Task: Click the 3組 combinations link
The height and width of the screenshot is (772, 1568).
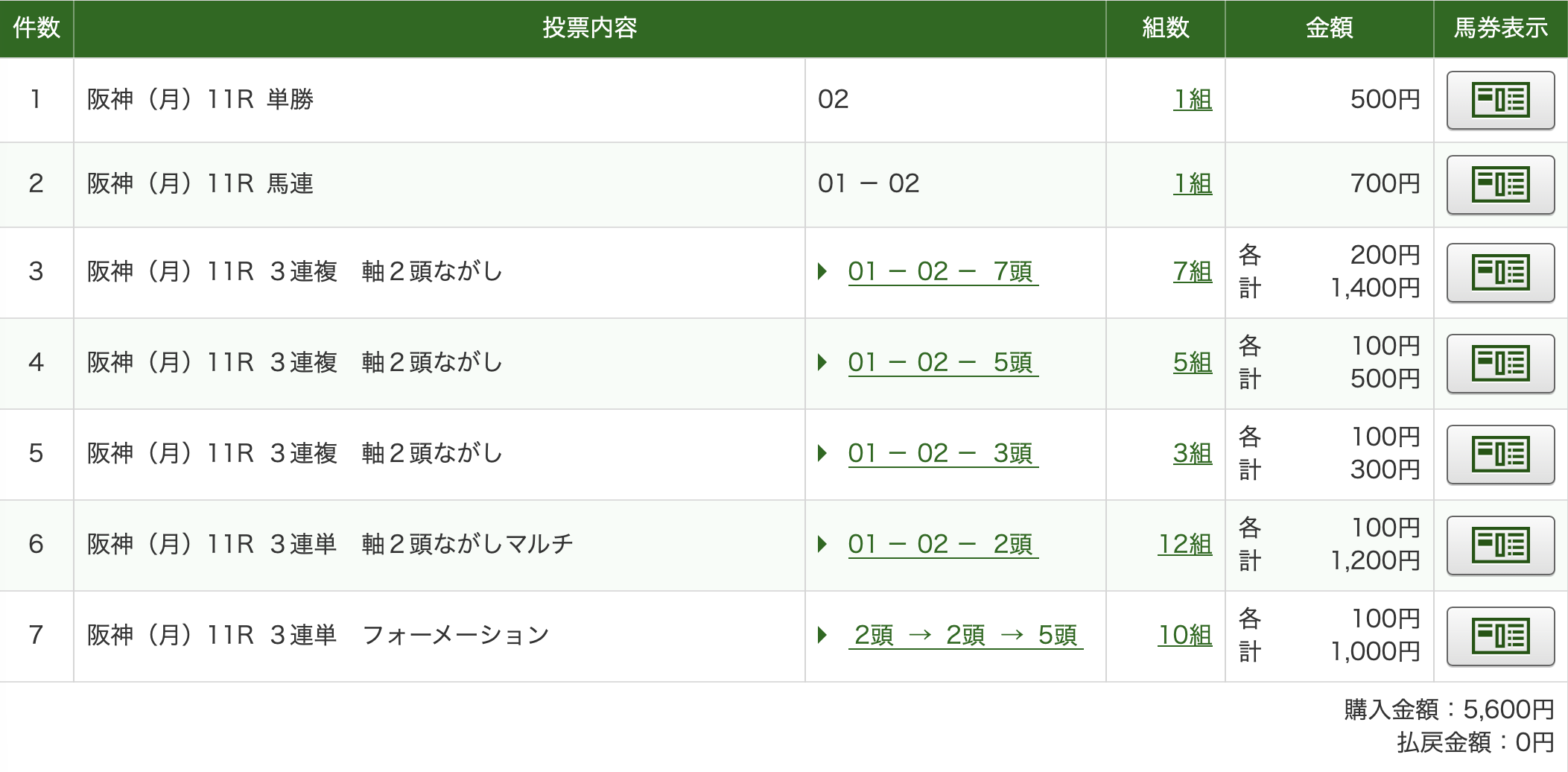Action: (1193, 453)
